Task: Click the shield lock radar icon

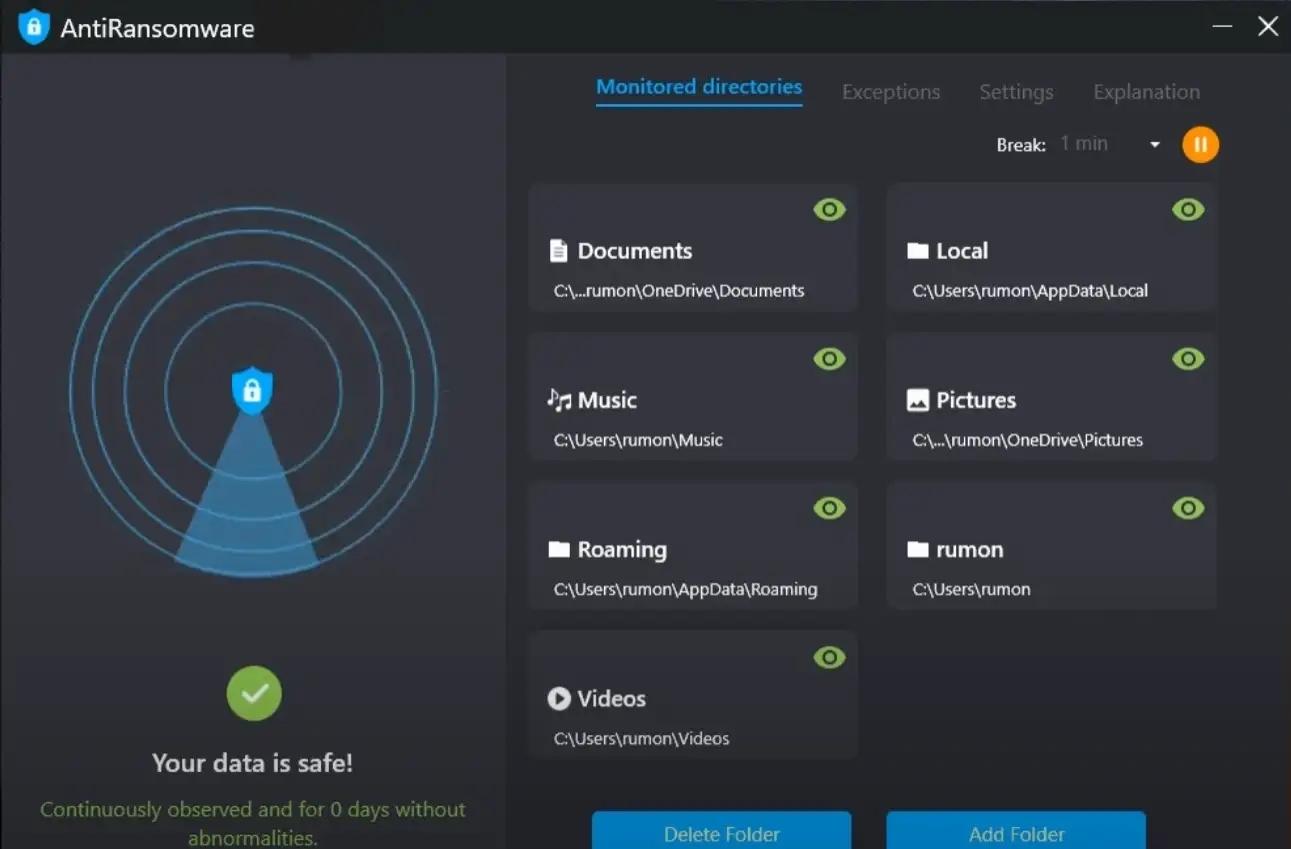Action: pyautogui.click(x=252, y=390)
